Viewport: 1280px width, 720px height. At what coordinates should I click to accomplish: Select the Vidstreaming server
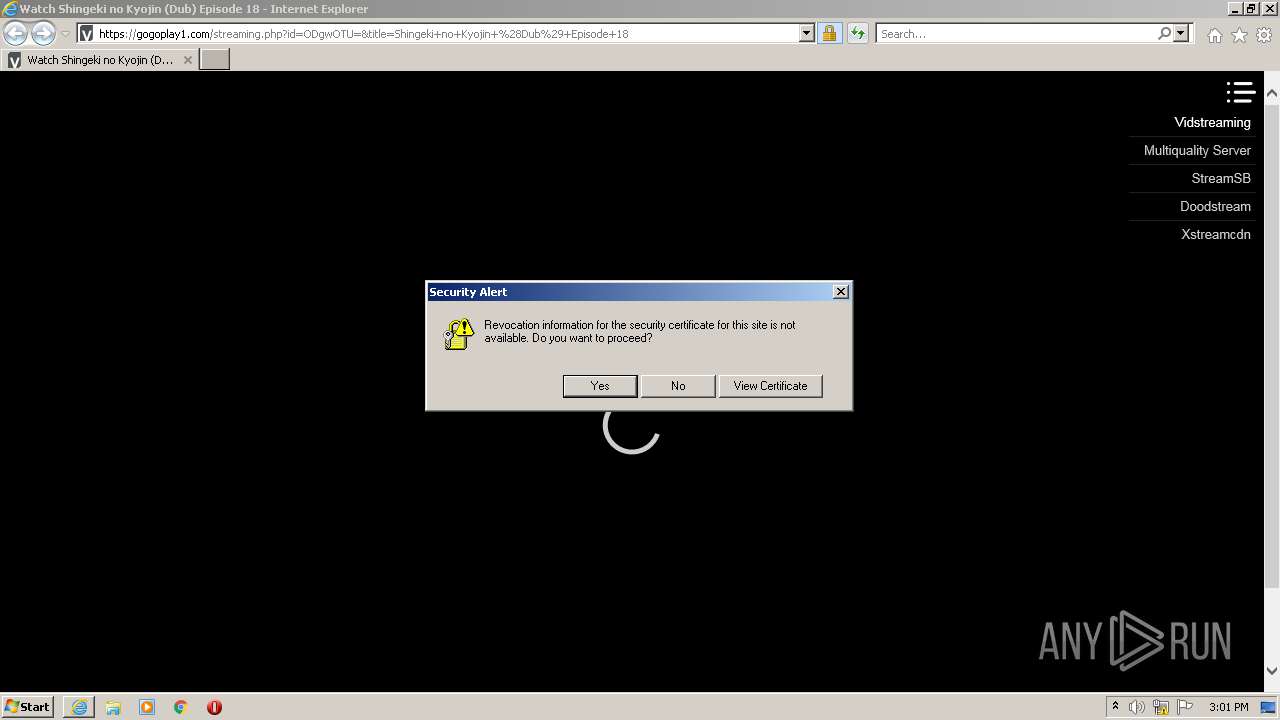(x=1212, y=122)
